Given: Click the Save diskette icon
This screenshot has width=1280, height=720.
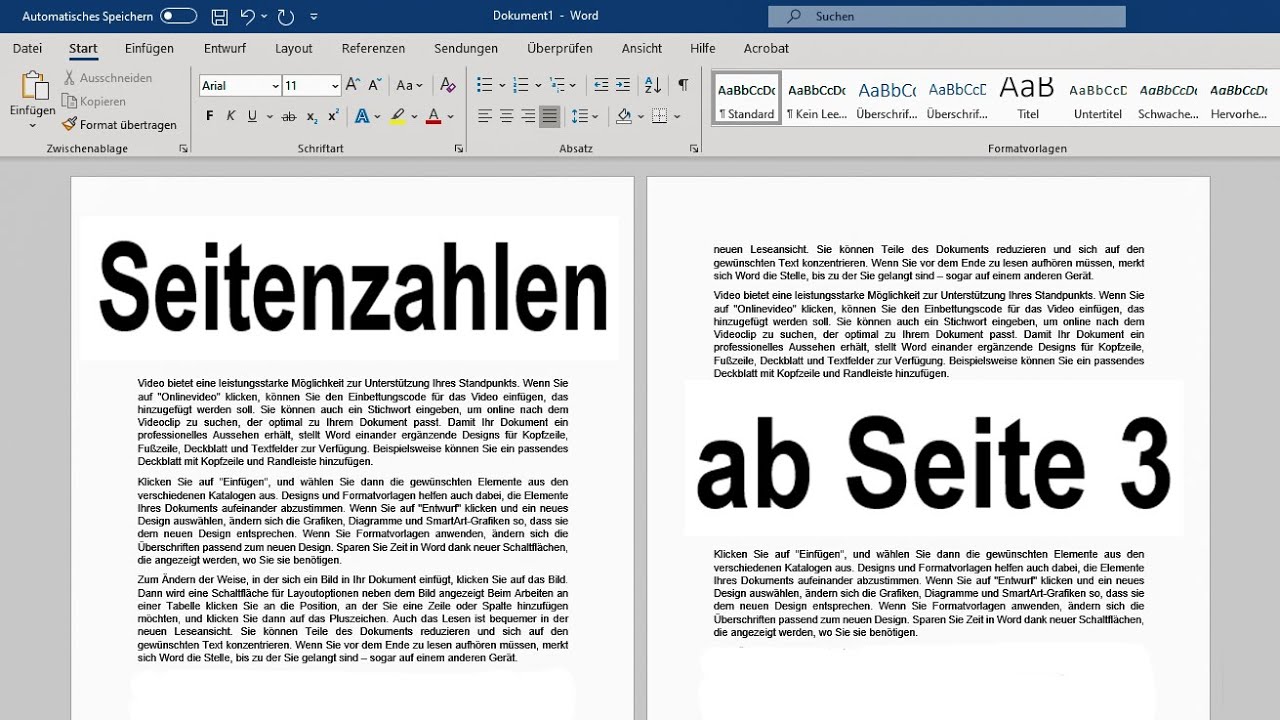Looking at the screenshot, I should (219, 16).
